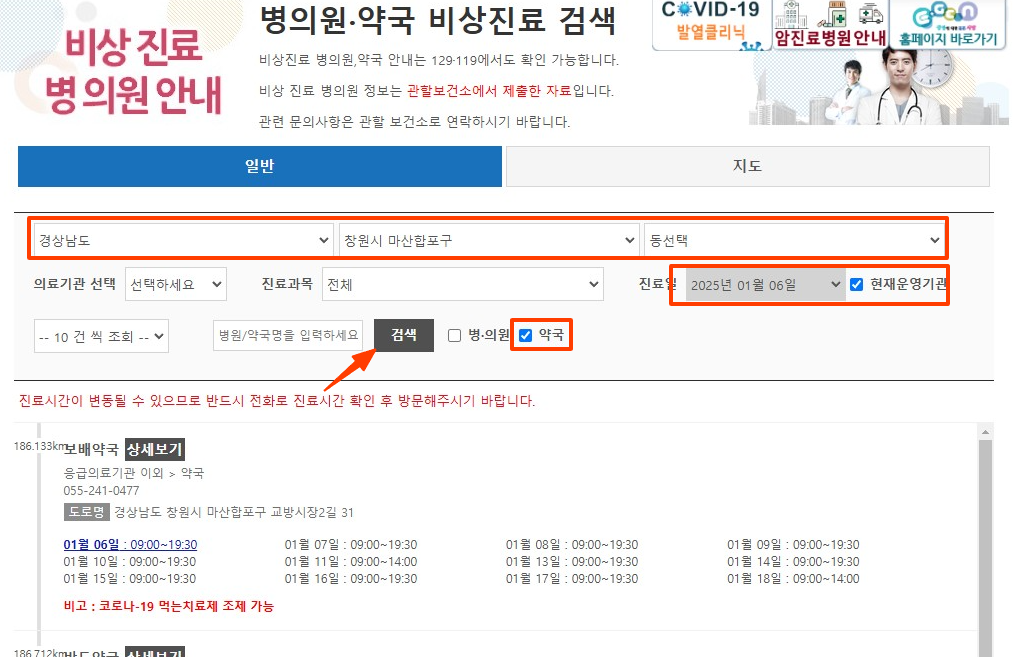Click the 01월 18일 09:00~14:00 hours
The image size is (1019, 657).
(x=793, y=578)
